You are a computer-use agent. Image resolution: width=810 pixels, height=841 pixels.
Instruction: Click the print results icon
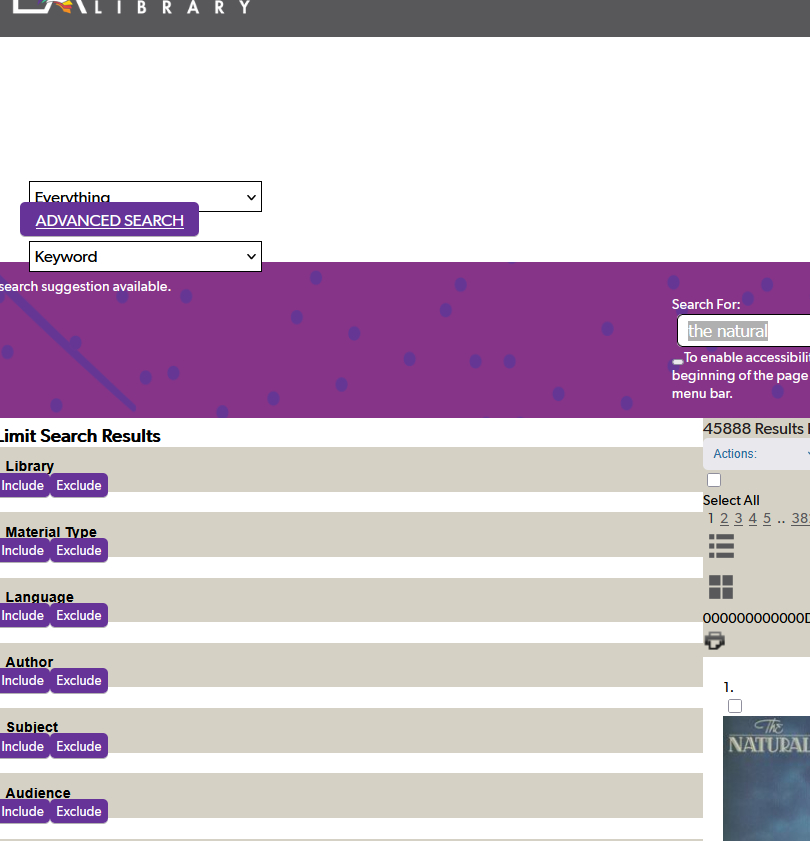[x=715, y=641]
